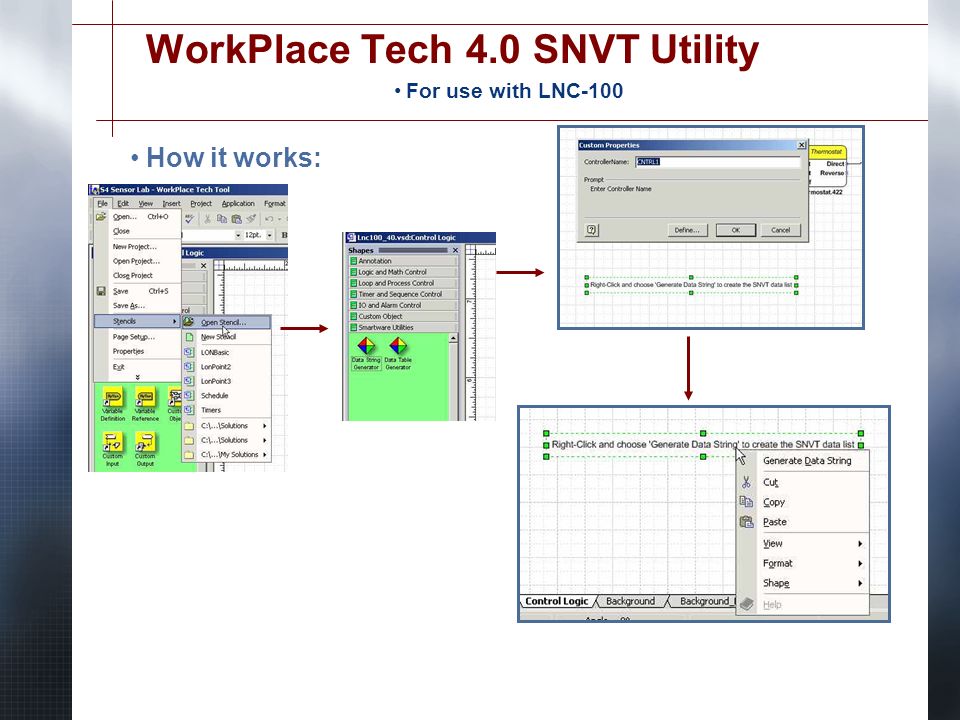Click the stencil icon beside Schedule
Screen dimensions: 960x720
(189, 396)
